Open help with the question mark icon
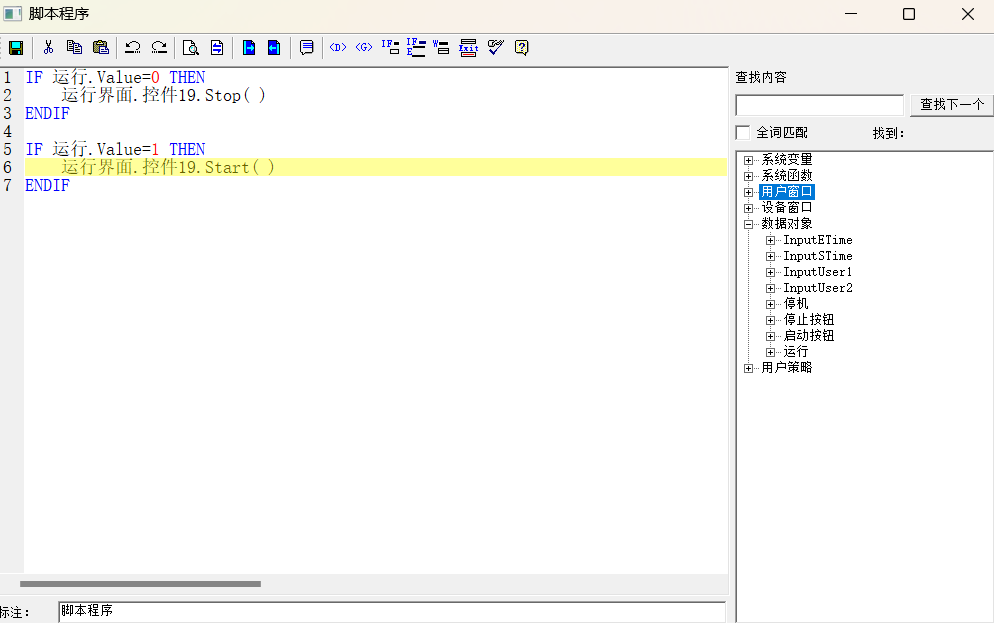994x623 pixels. [x=521, y=47]
